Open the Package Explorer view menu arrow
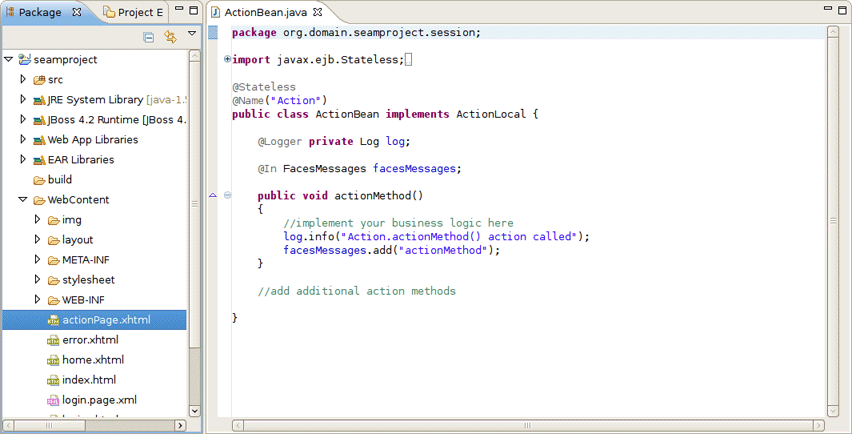The width and height of the screenshot is (852, 434). 192,35
